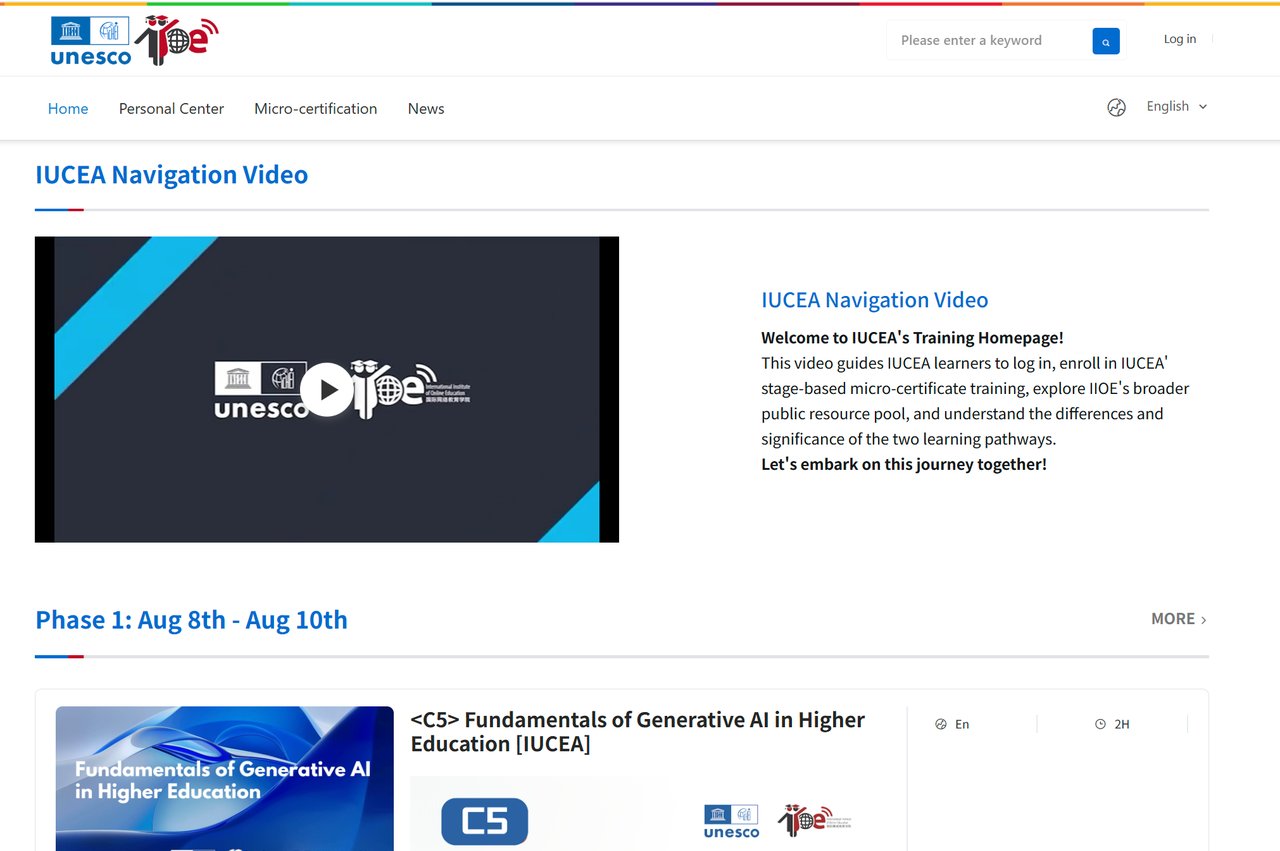1280x851 pixels.
Task: Click the UNESCO logo in course card
Action: pyautogui.click(x=731, y=821)
